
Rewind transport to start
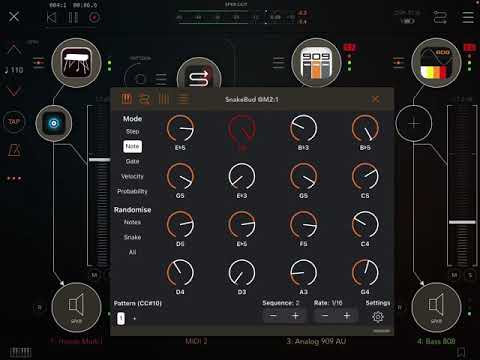pos(51,17)
